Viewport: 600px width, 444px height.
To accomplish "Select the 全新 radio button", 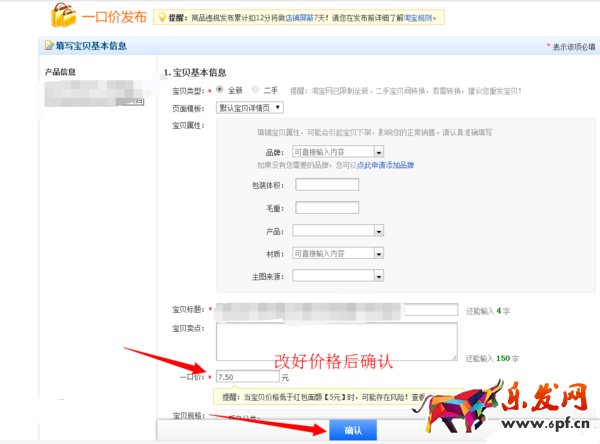I will 220,89.
